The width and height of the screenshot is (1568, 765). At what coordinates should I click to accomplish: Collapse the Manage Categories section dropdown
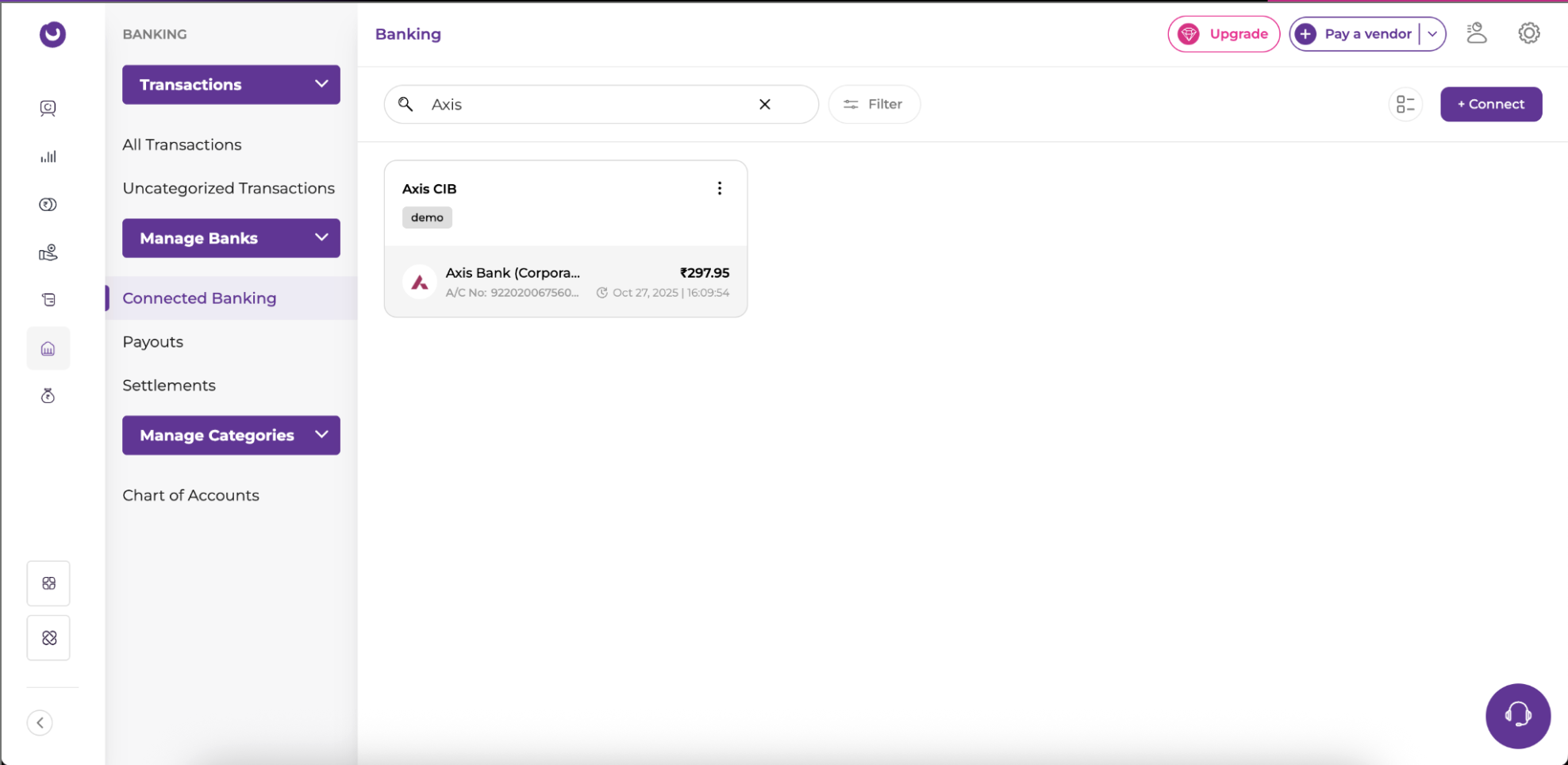tap(321, 434)
